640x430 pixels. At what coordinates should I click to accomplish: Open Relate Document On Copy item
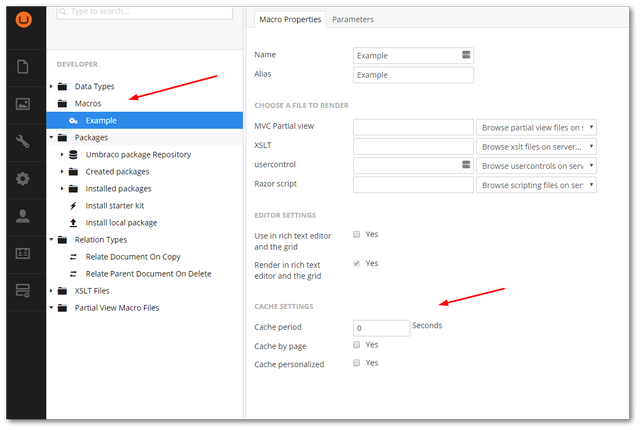[x=133, y=257]
